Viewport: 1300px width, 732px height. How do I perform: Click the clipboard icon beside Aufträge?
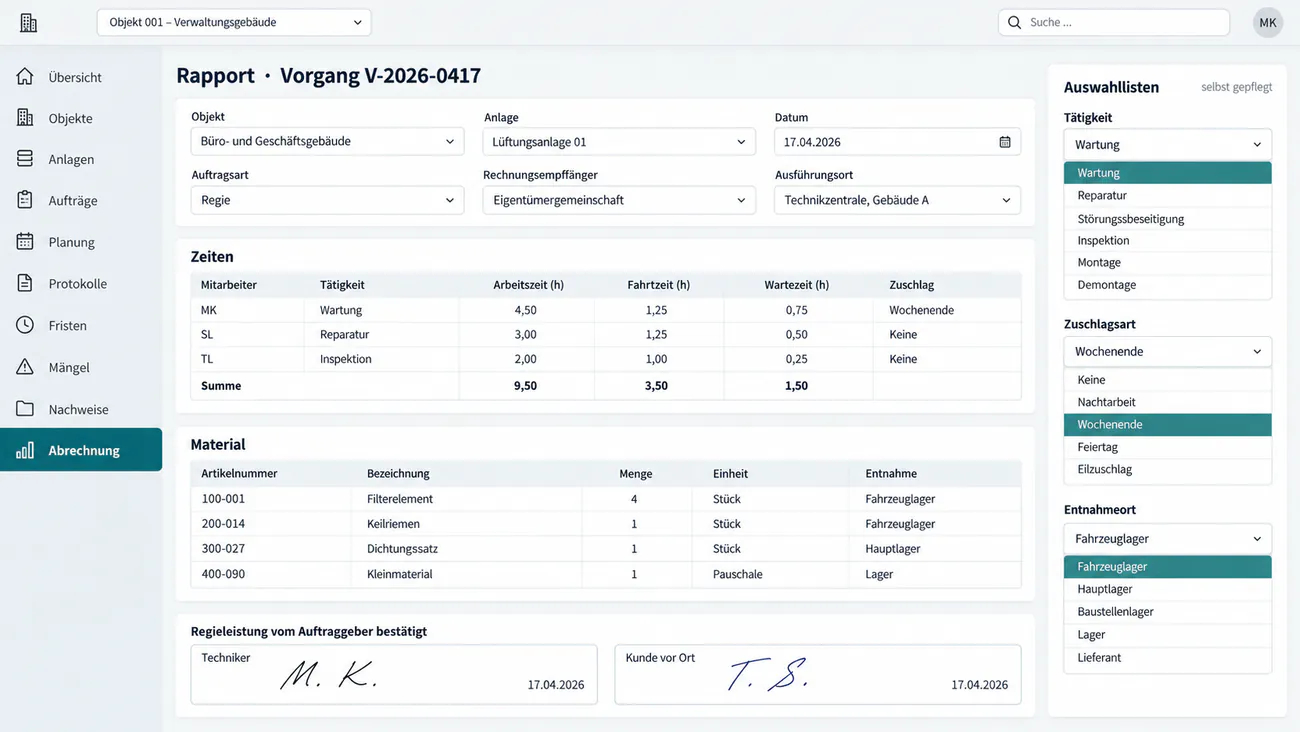pos(25,200)
